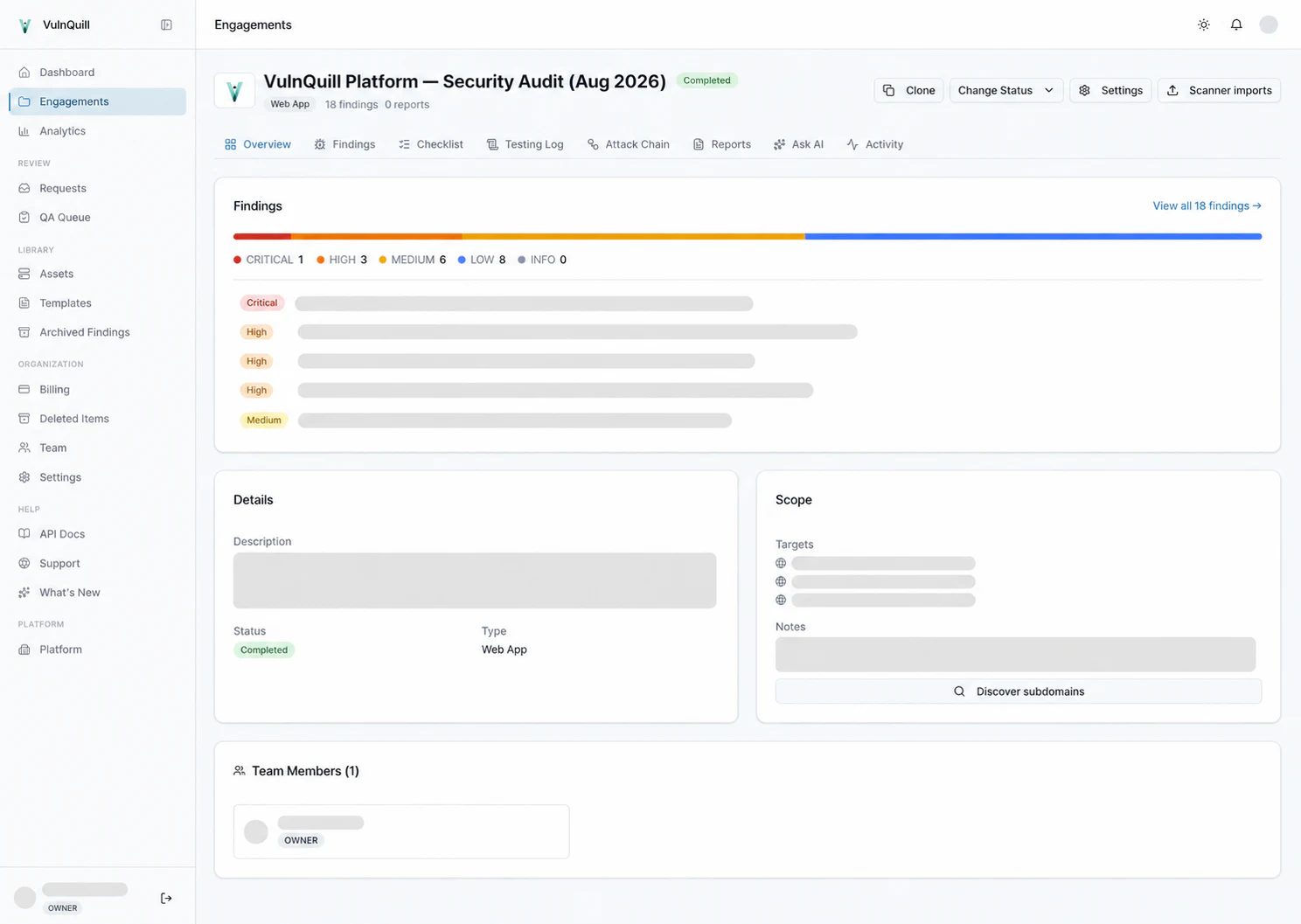Click the user avatar in top bar

pos(1269,24)
